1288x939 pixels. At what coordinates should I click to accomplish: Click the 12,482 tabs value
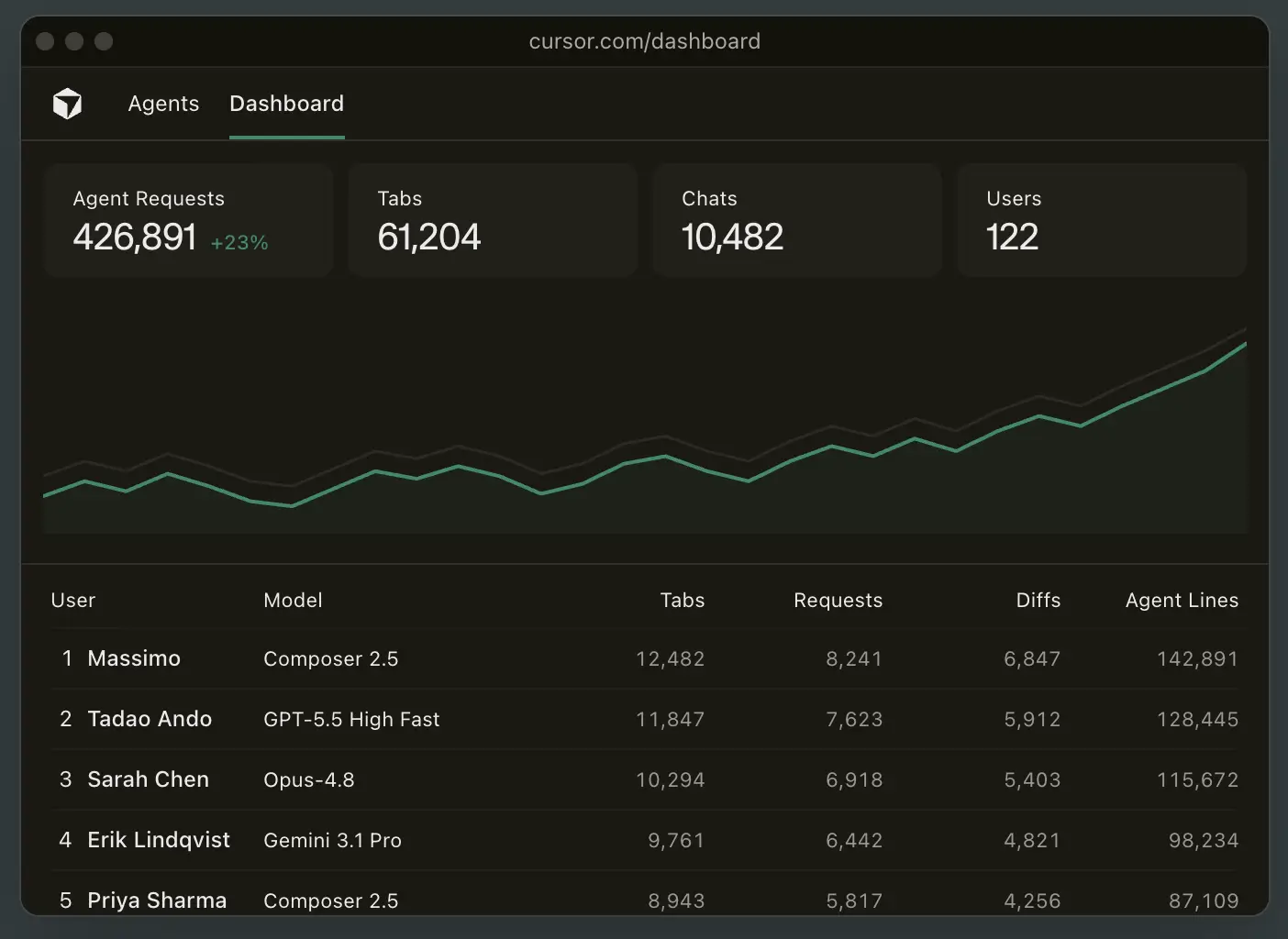tap(670, 659)
